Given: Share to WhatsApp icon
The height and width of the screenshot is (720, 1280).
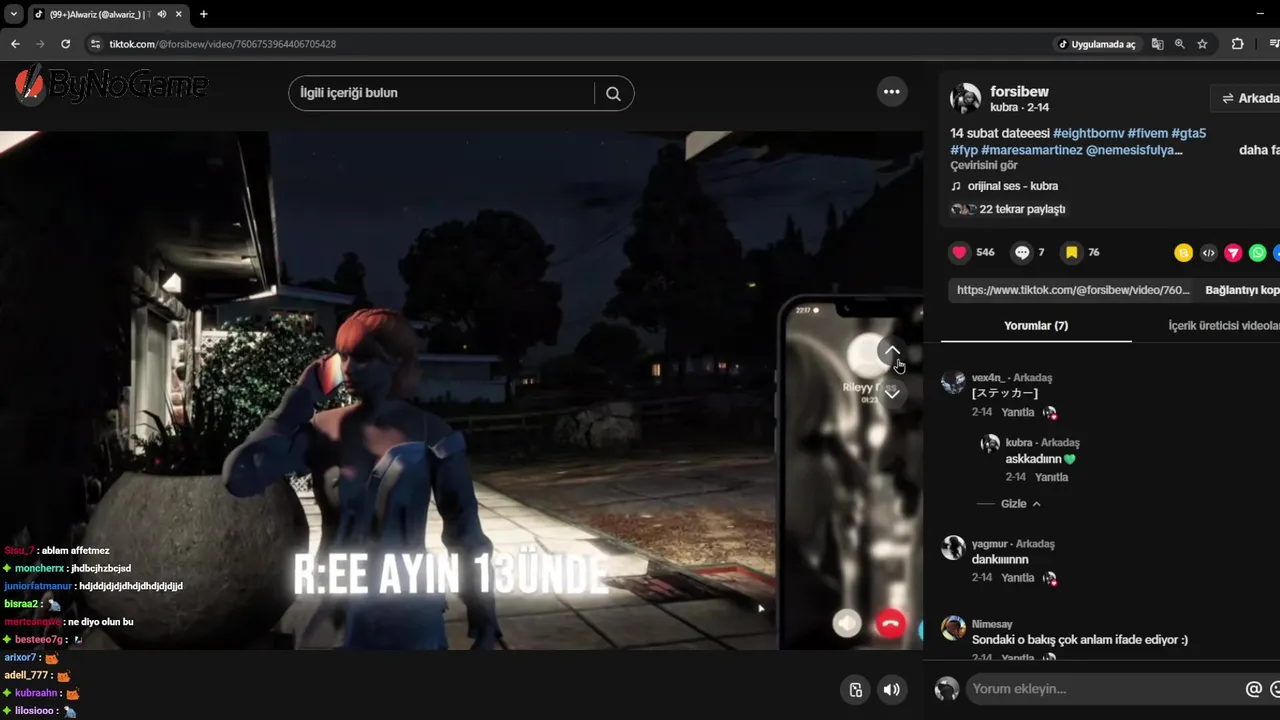Looking at the screenshot, I should [1258, 253].
